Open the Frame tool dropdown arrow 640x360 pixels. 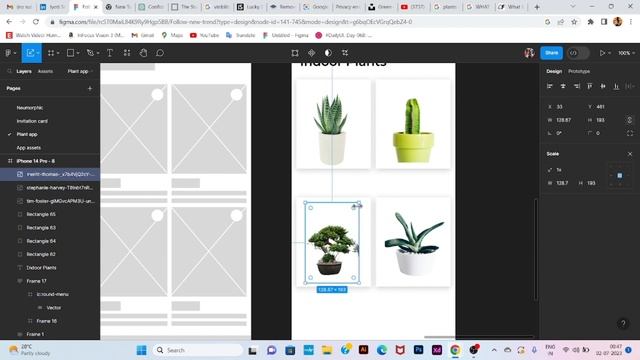click(58, 53)
